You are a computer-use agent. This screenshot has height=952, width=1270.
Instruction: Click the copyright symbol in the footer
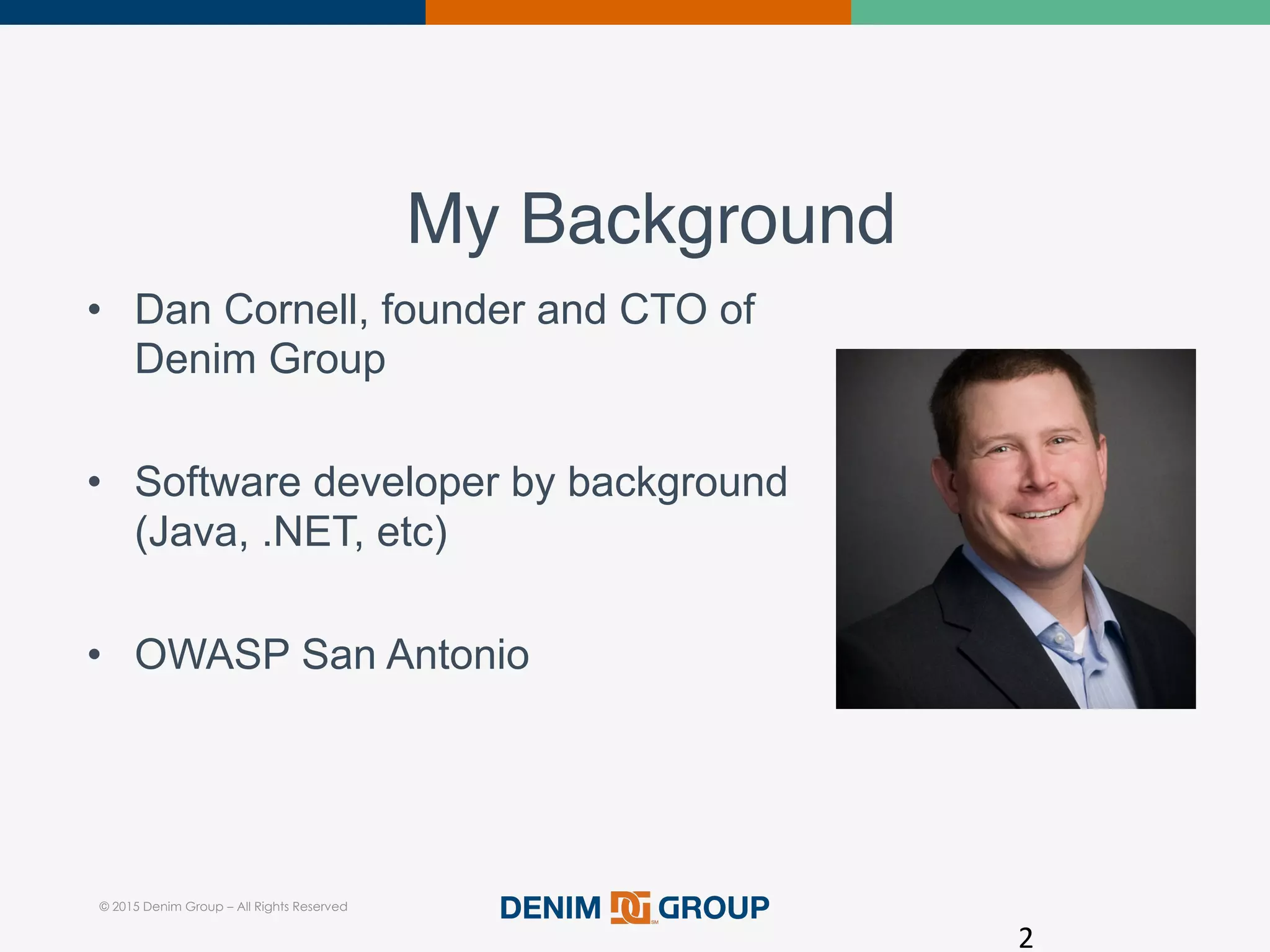pos(104,907)
